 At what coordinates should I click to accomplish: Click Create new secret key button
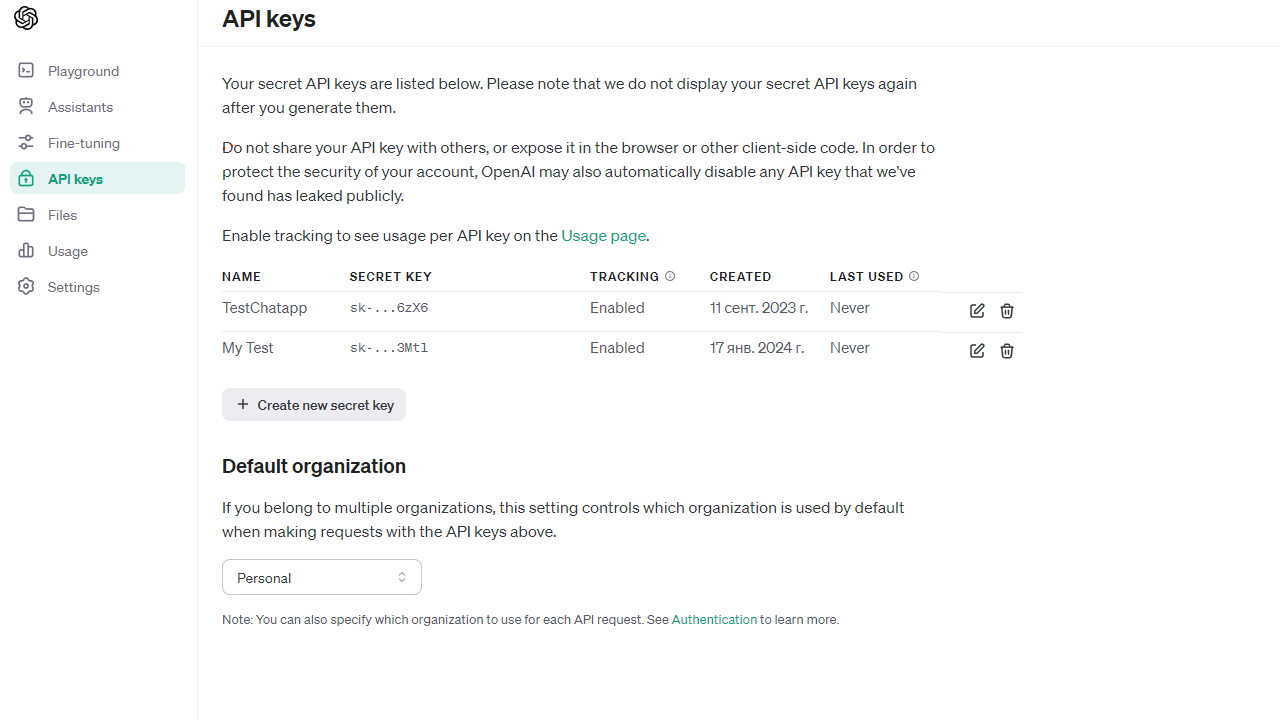(x=314, y=405)
